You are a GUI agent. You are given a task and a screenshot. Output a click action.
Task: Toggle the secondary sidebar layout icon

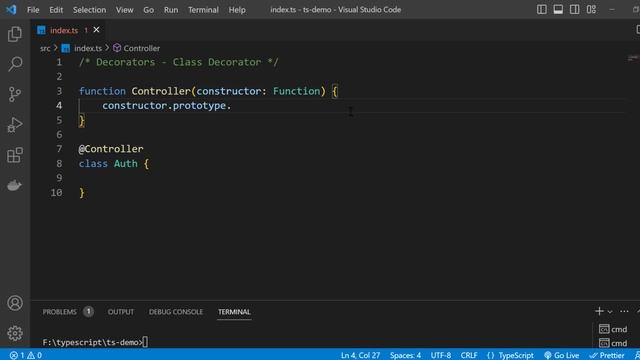coord(574,9)
